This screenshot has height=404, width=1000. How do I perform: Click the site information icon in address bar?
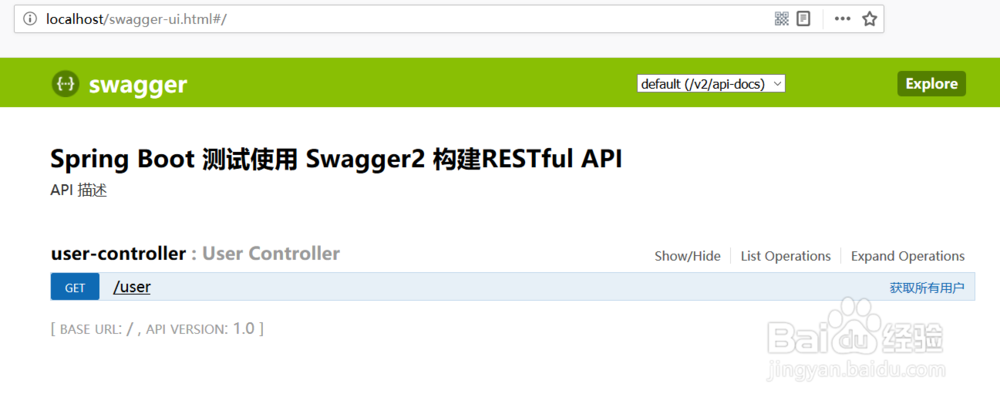30,19
